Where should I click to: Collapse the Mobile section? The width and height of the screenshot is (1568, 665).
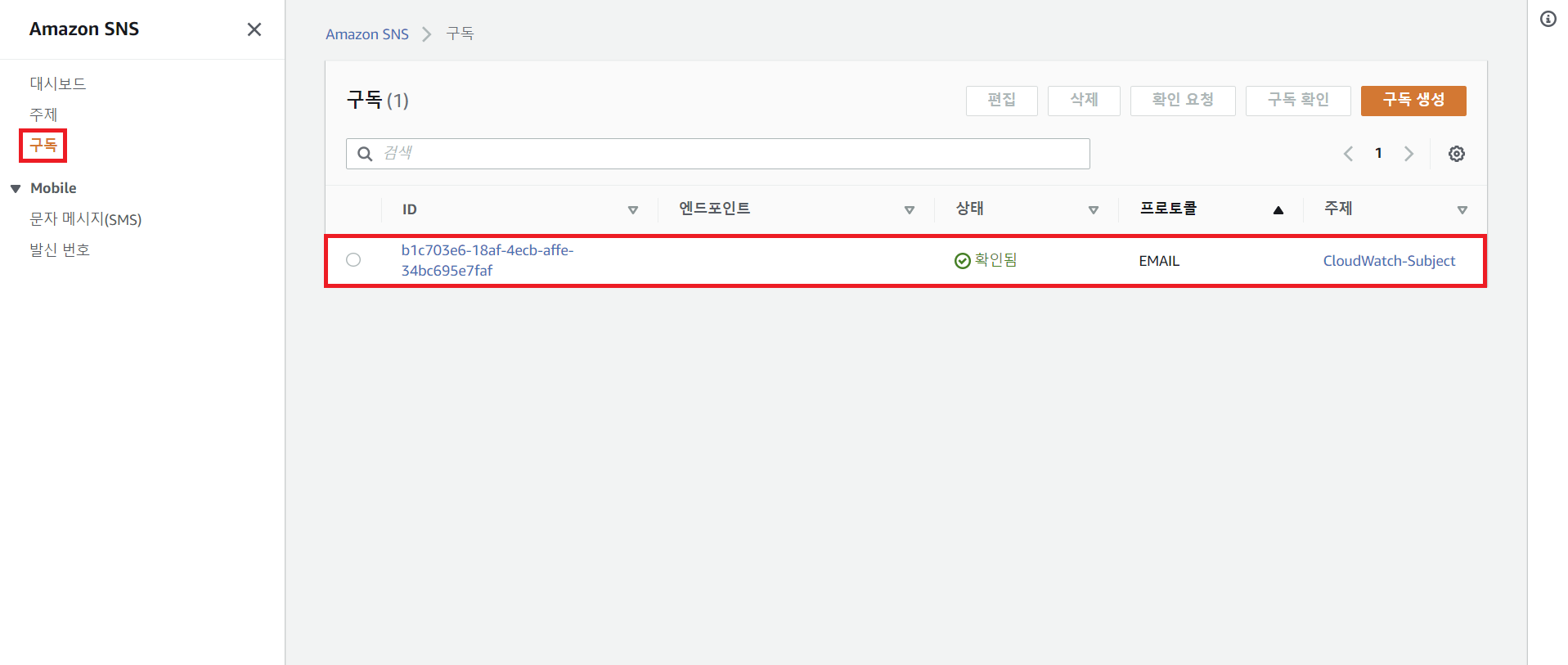click(16, 189)
